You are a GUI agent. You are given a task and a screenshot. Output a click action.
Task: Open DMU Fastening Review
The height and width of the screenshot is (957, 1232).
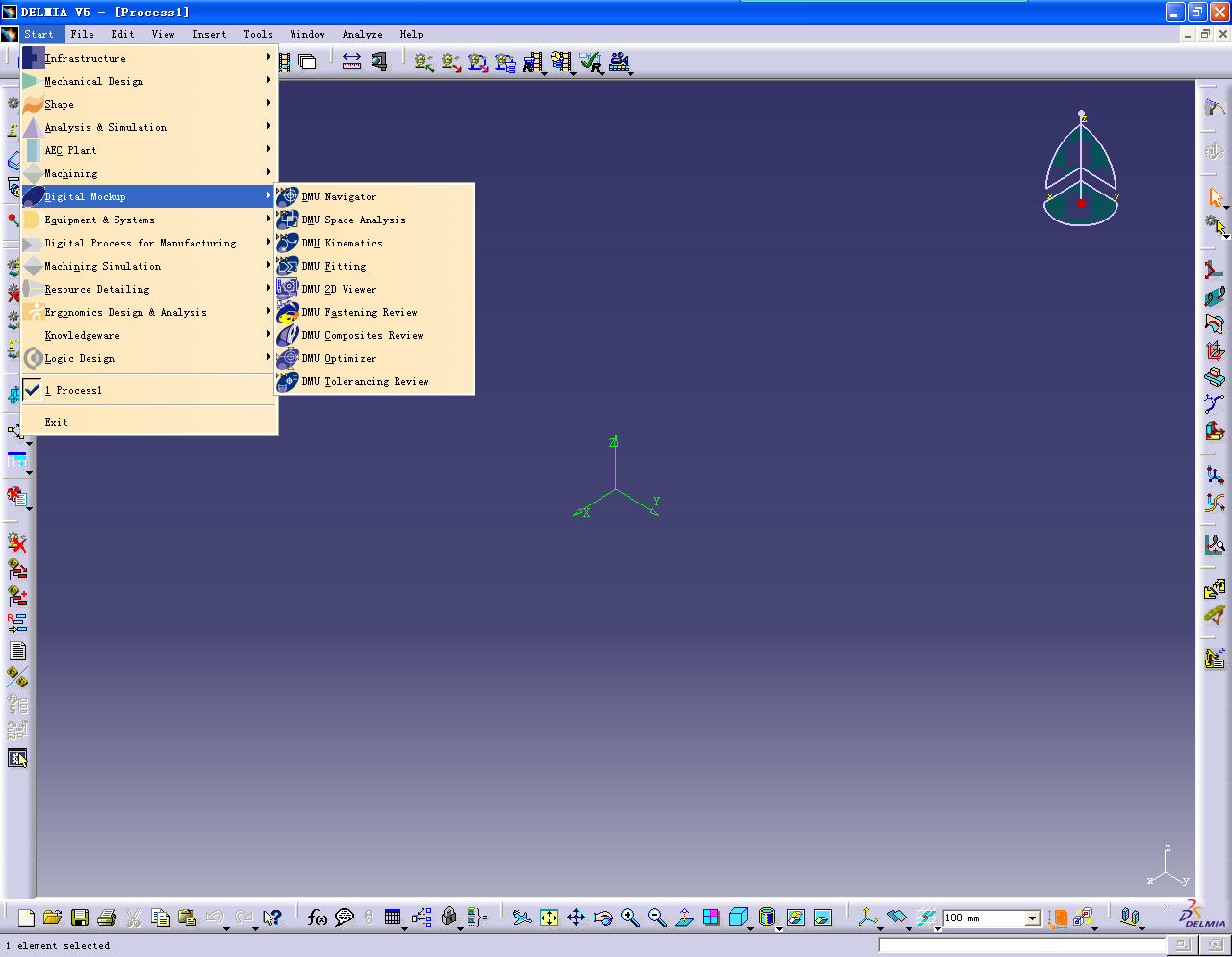point(374,312)
